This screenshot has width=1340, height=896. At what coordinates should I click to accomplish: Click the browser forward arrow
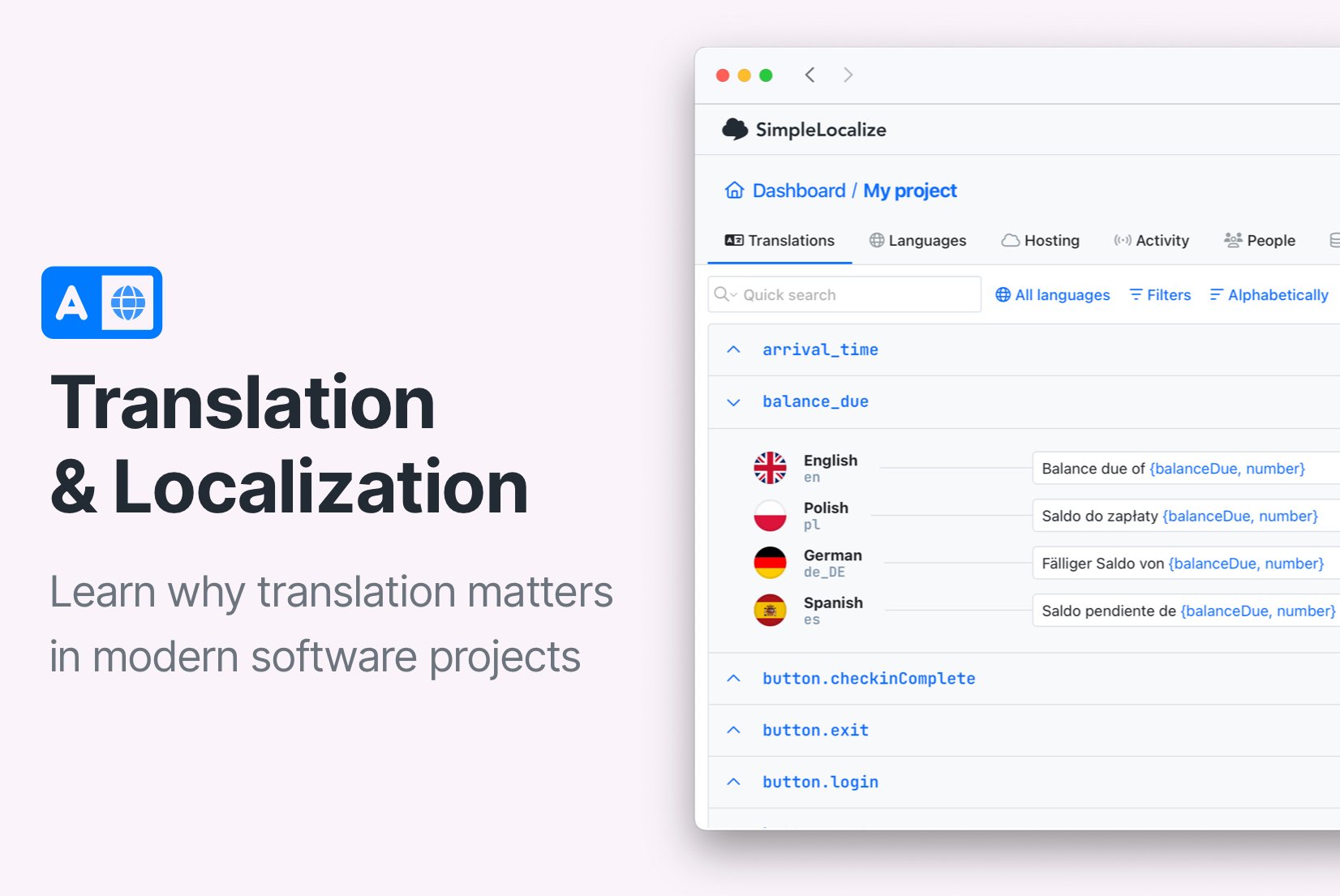[x=848, y=75]
